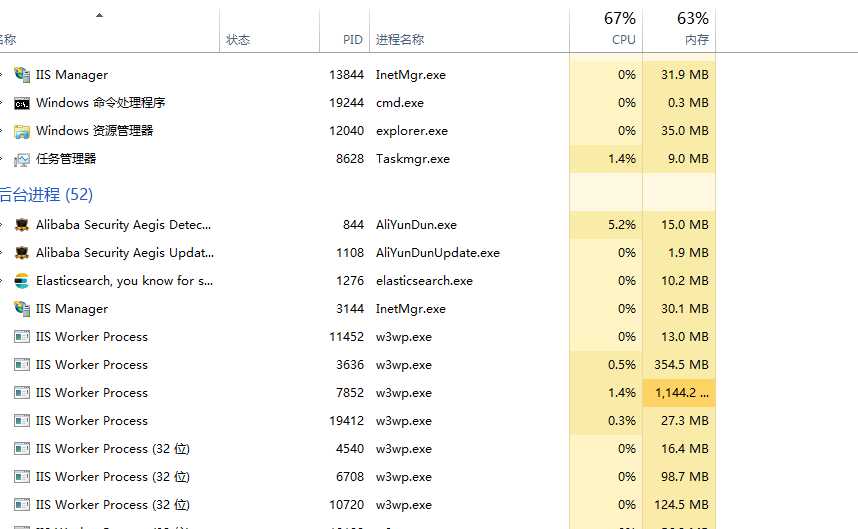Click the 1,144.2 memory value cell
Image resolution: width=858 pixels, height=529 pixels.
681,393
